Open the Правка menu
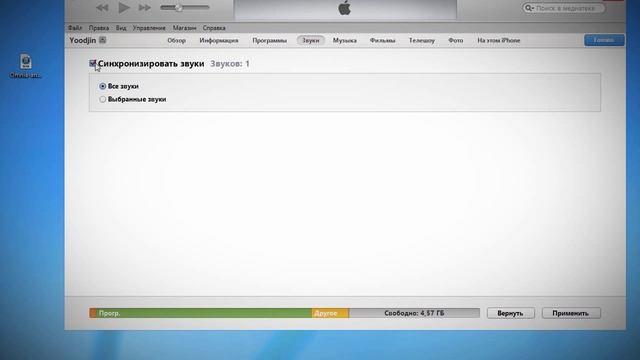 coord(99,28)
